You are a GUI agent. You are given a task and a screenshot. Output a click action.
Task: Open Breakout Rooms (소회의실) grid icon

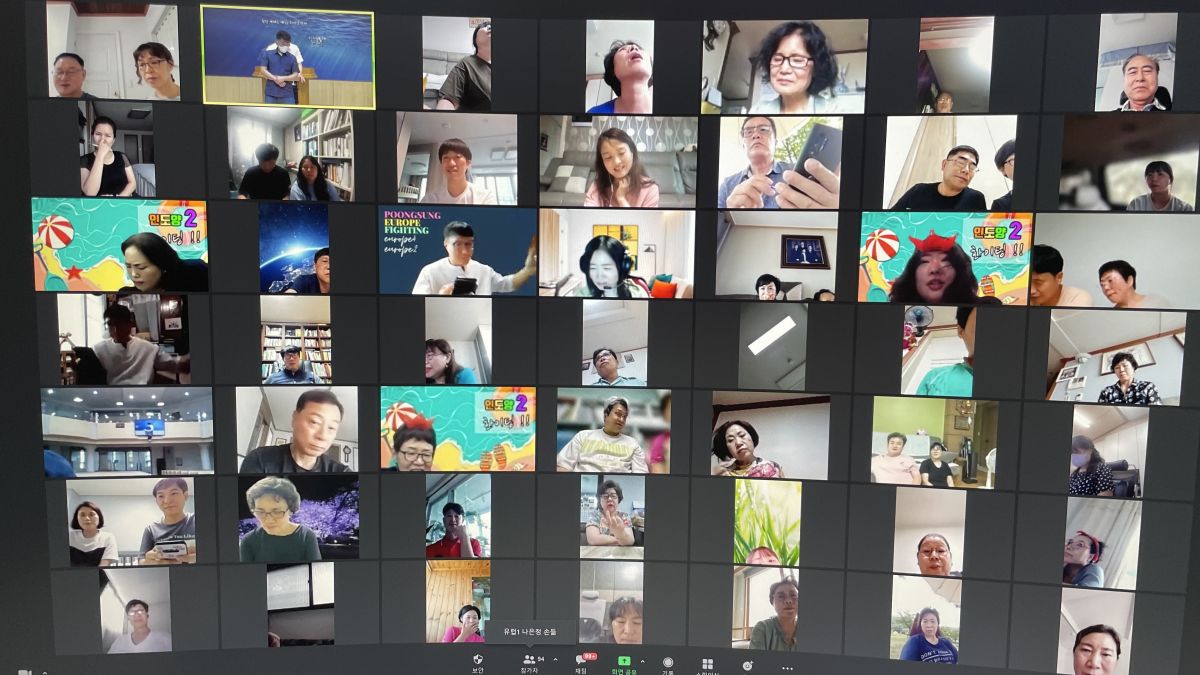[x=707, y=664]
